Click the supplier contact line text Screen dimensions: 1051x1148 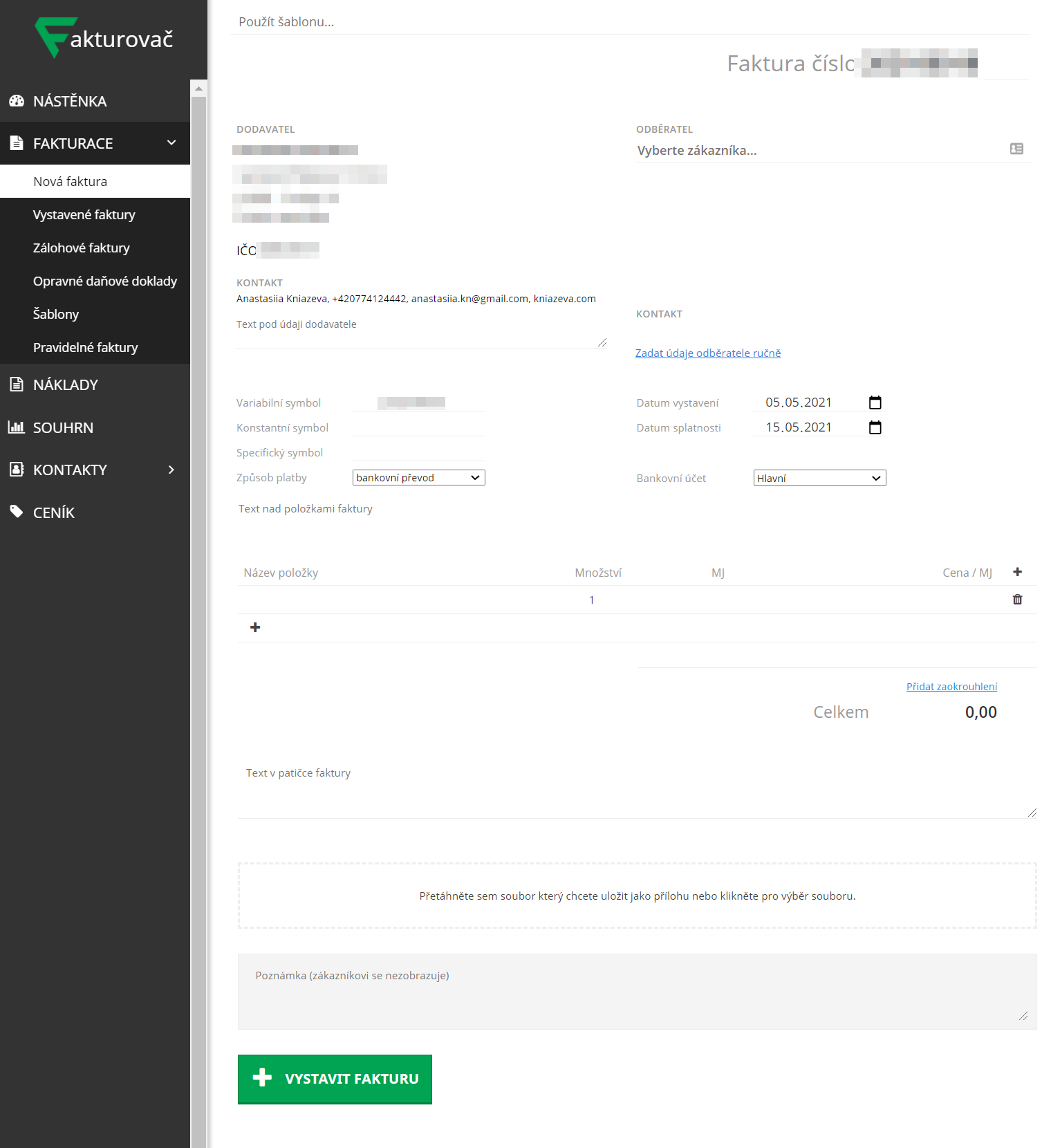tap(416, 299)
